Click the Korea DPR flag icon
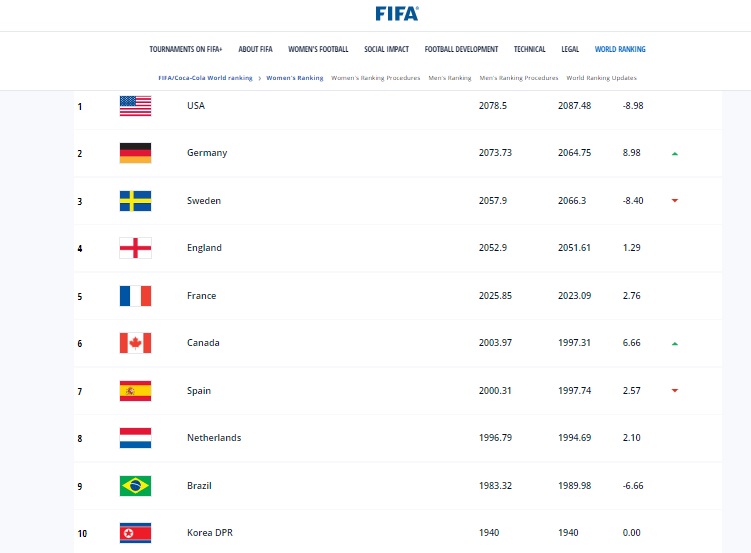The height and width of the screenshot is (553, 751). pos(135,533)
